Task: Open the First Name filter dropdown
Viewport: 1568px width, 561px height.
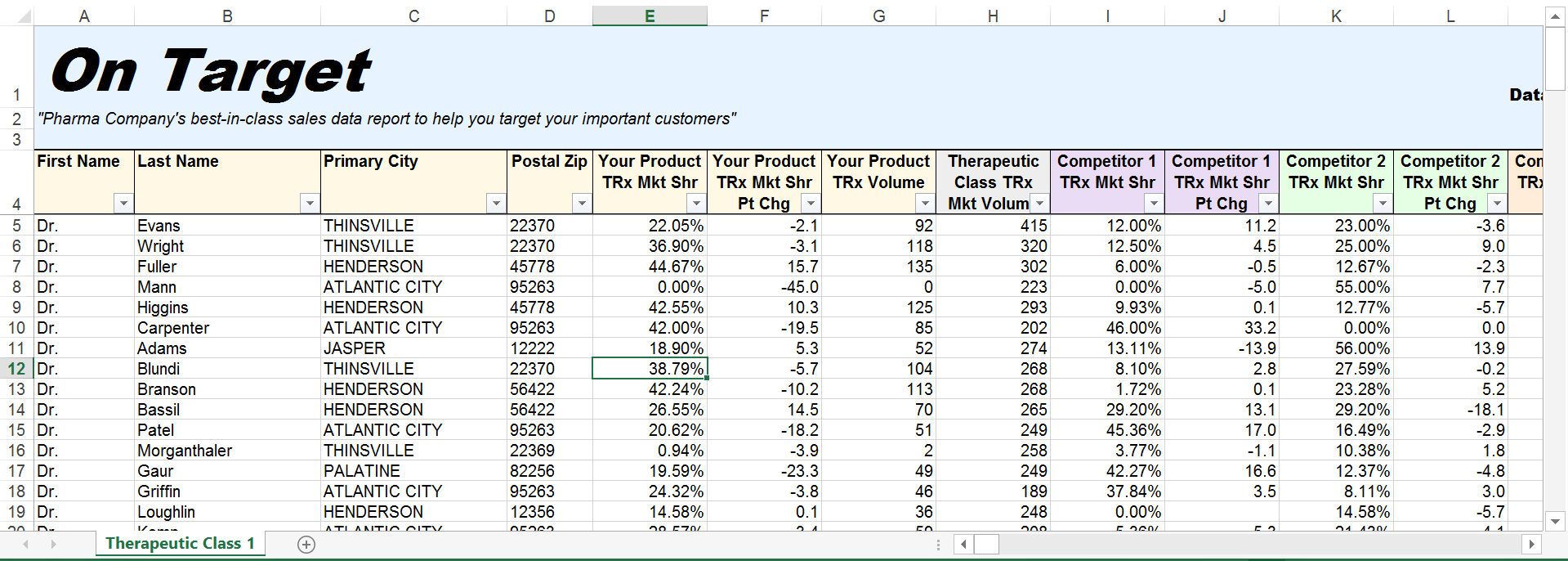Action: click(x=123, y=203)
